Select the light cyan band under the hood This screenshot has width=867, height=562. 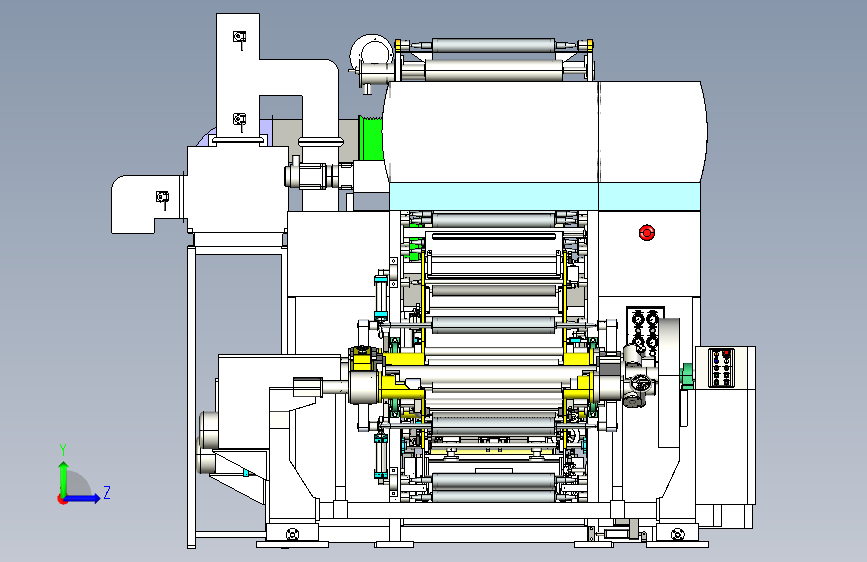tap(545, 196)
